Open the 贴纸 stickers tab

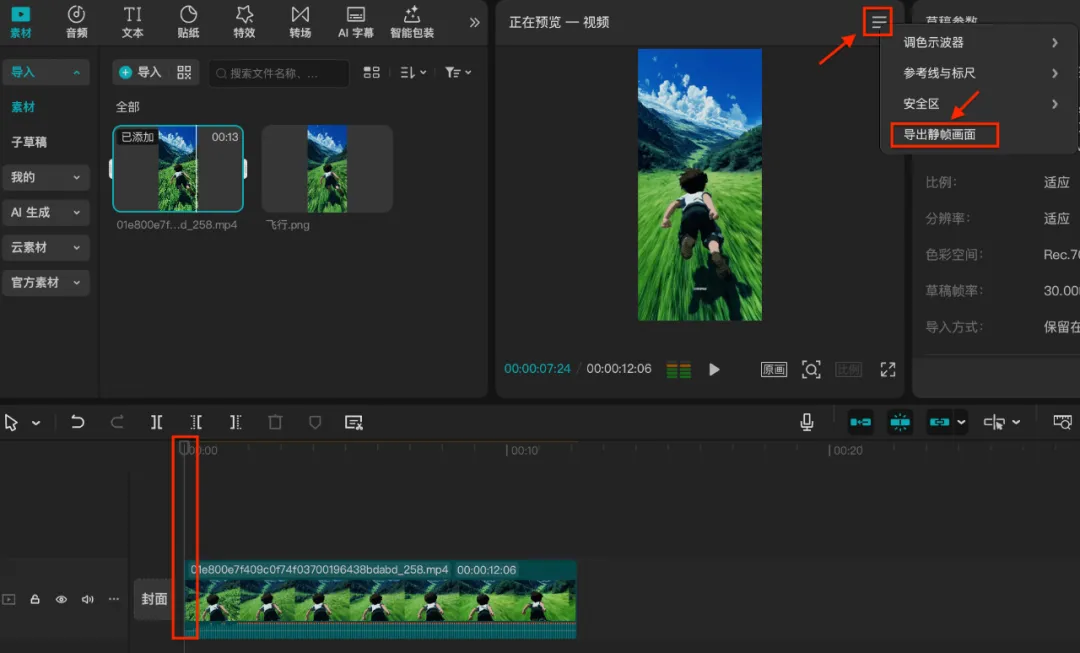coord(188,22)
